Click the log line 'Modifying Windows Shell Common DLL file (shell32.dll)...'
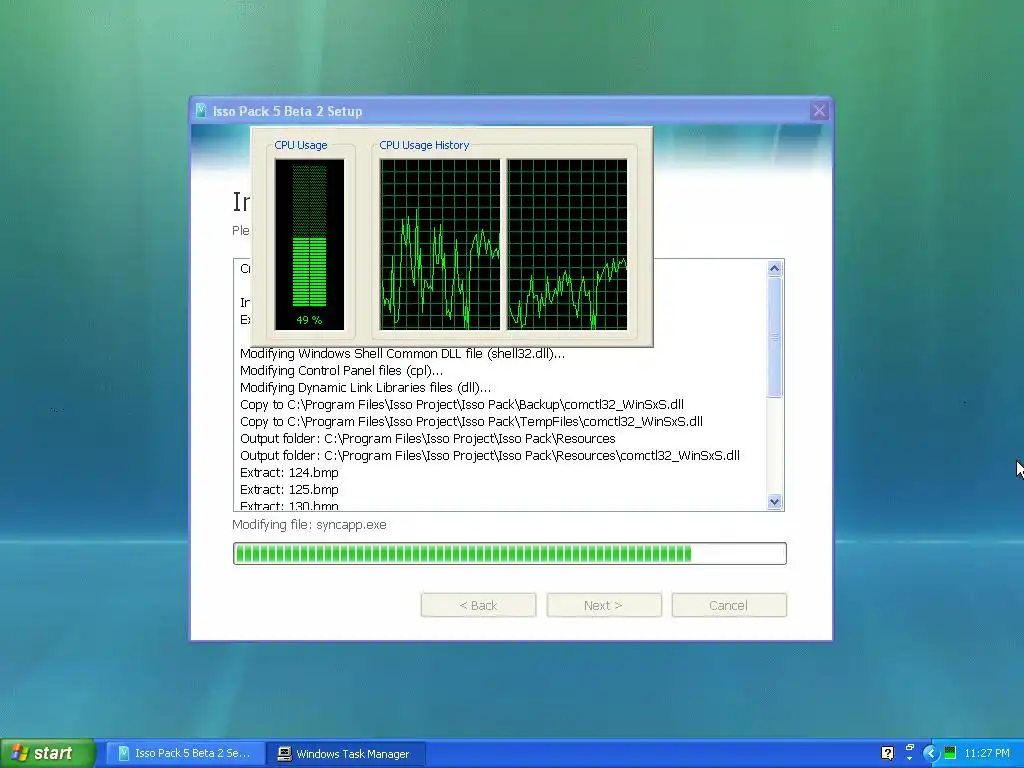 pyautogui.click(x=402, y=353)
